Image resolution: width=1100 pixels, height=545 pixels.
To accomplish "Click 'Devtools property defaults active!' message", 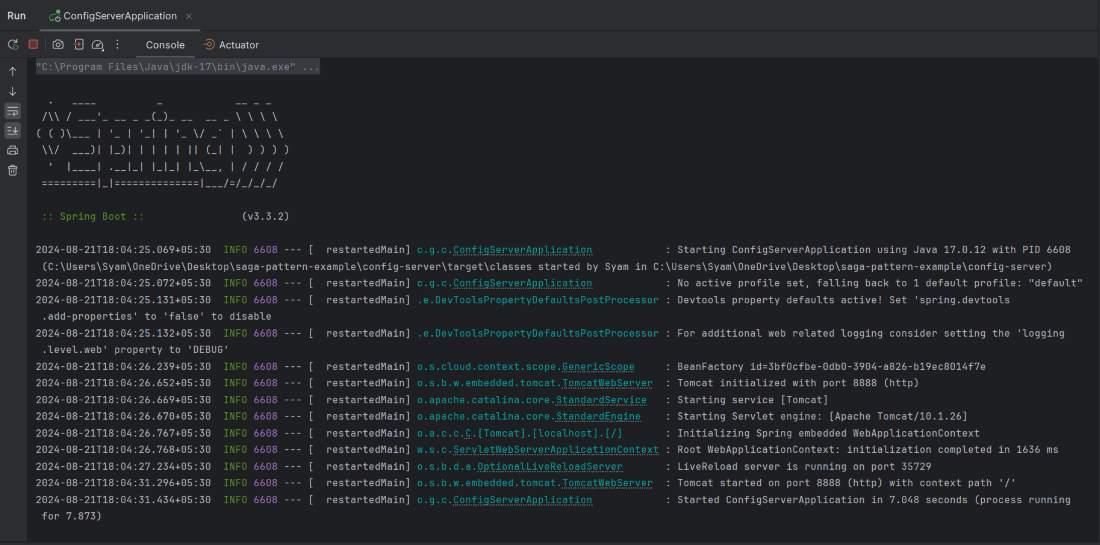I will (843, 300).
